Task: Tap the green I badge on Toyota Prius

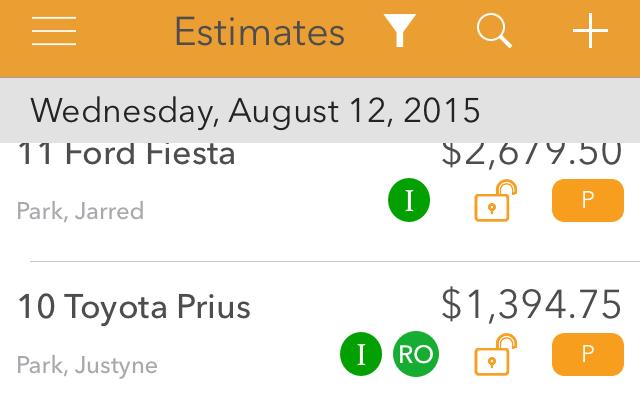Action: tap(361, 354)
